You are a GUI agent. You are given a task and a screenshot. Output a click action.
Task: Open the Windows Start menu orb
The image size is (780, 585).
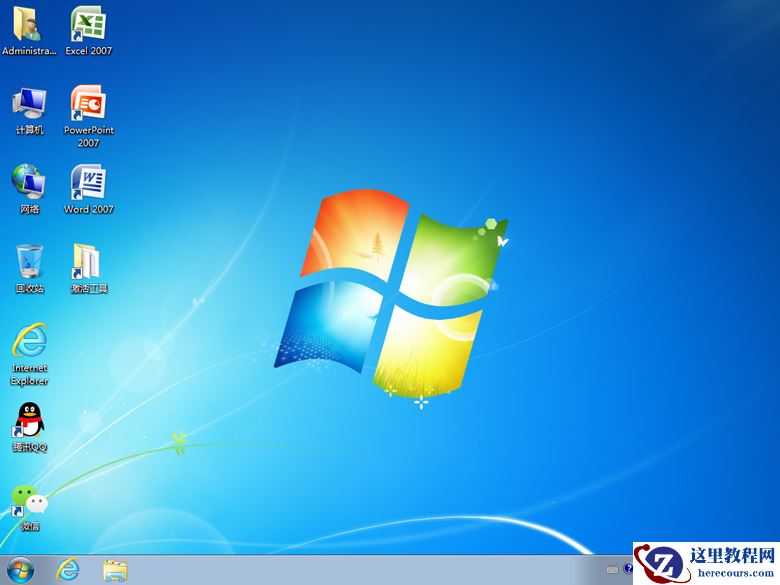click(20, 570)
